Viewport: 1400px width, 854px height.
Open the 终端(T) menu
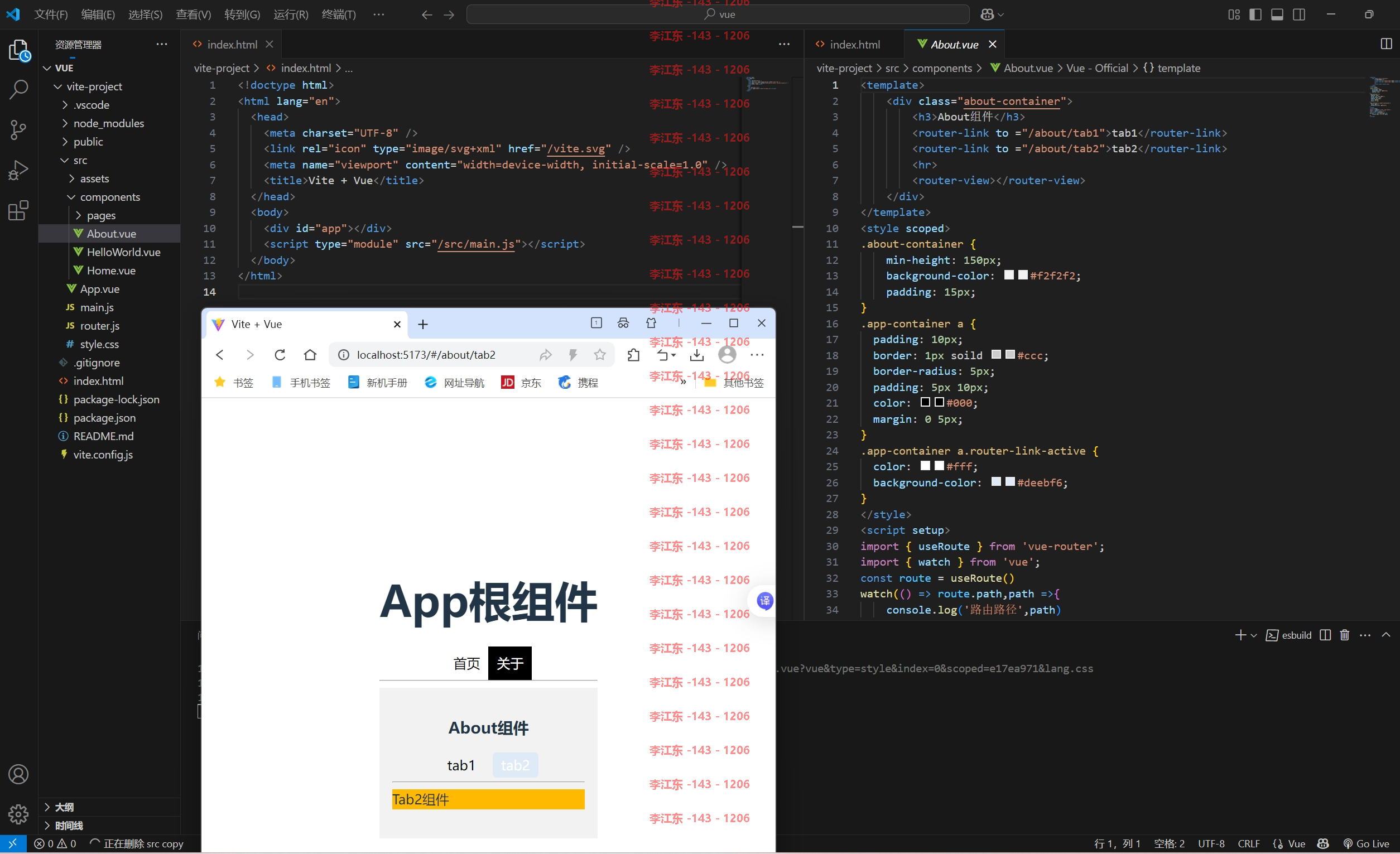click(339, 15)
